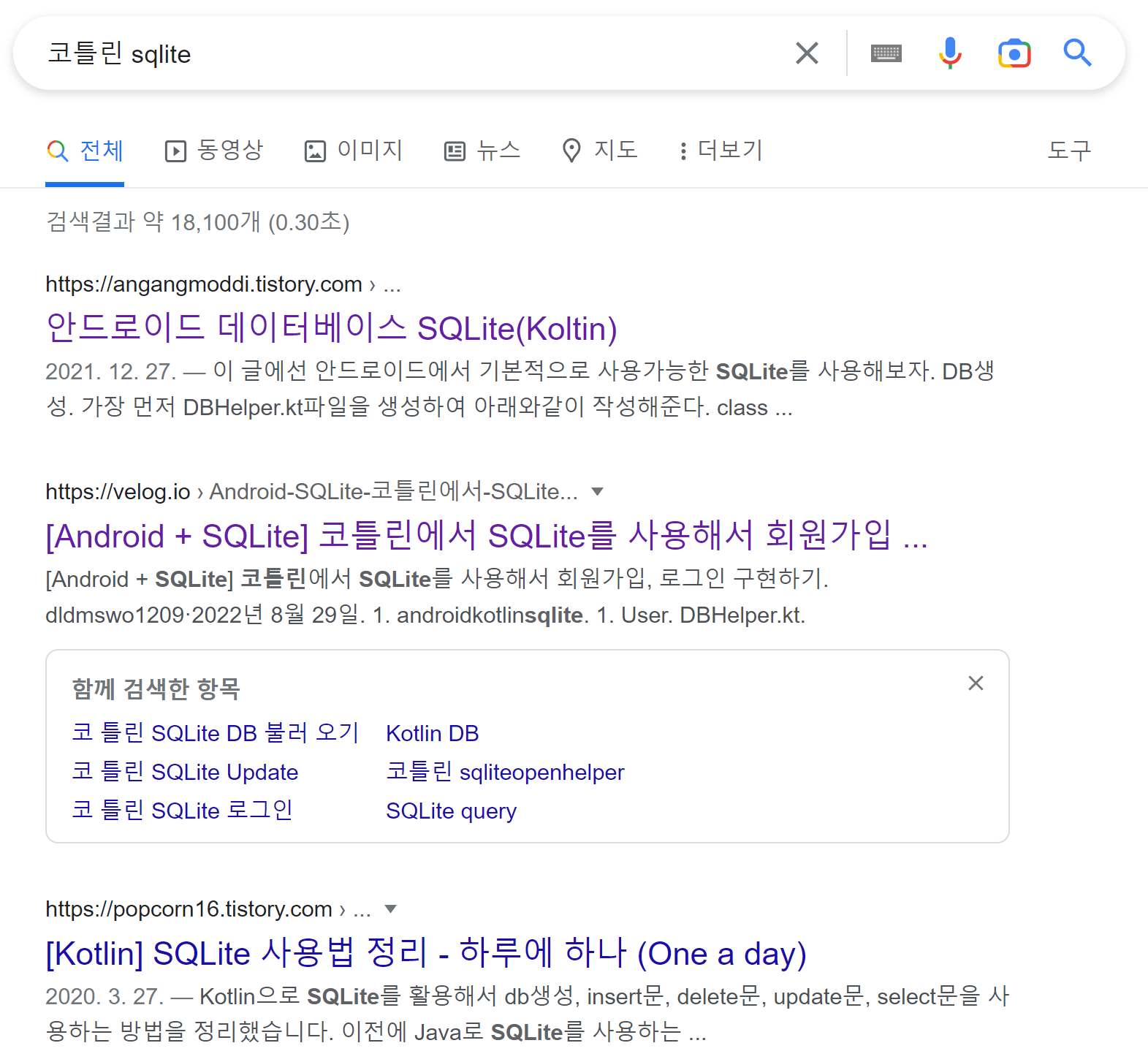This screenshot has height=1062, width=1148.
Task: Click the https://angangmoddi.tistory.com URL text
Action: tap(204, 284)
